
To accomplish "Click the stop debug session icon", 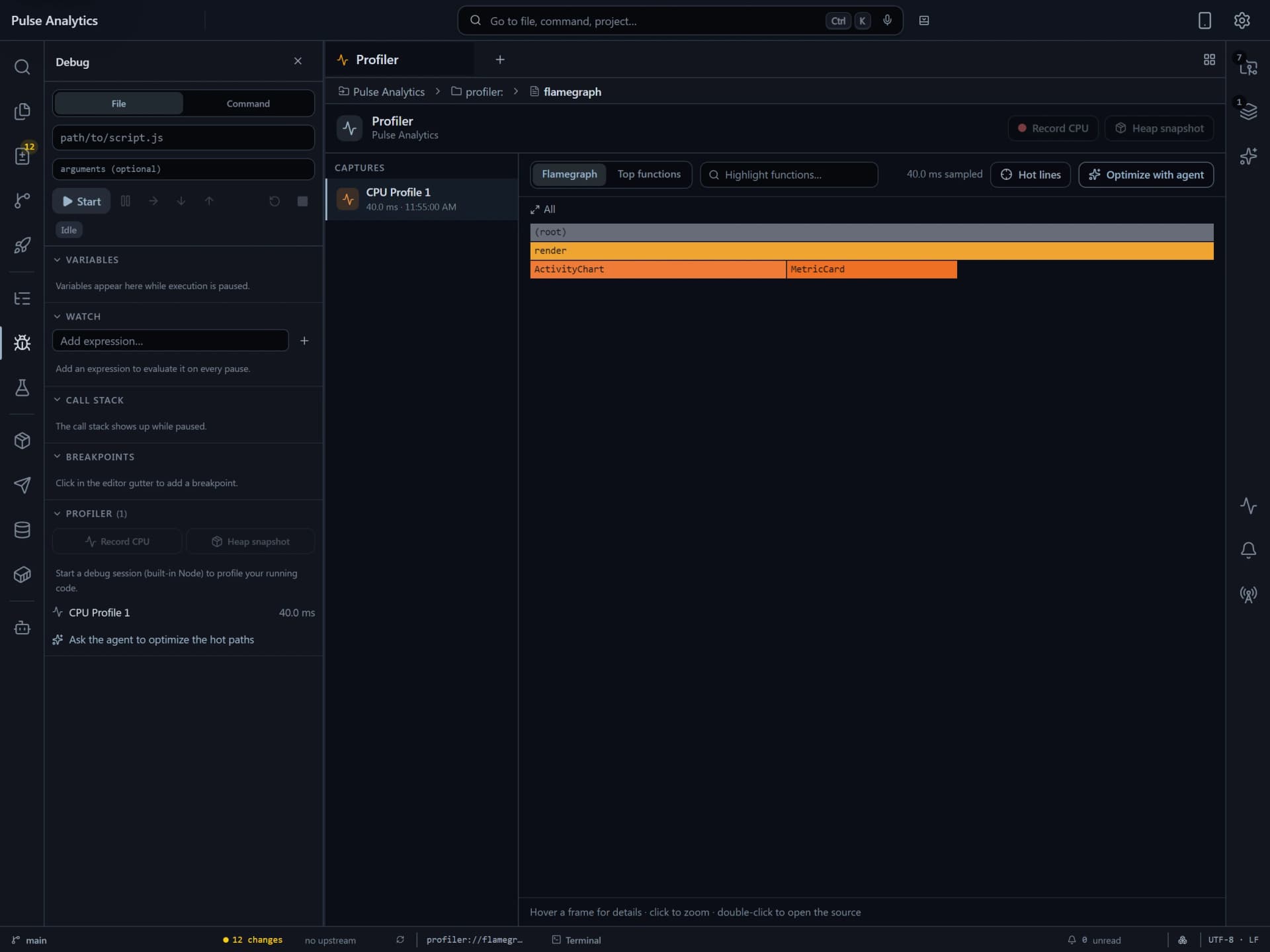I will 302,201.
